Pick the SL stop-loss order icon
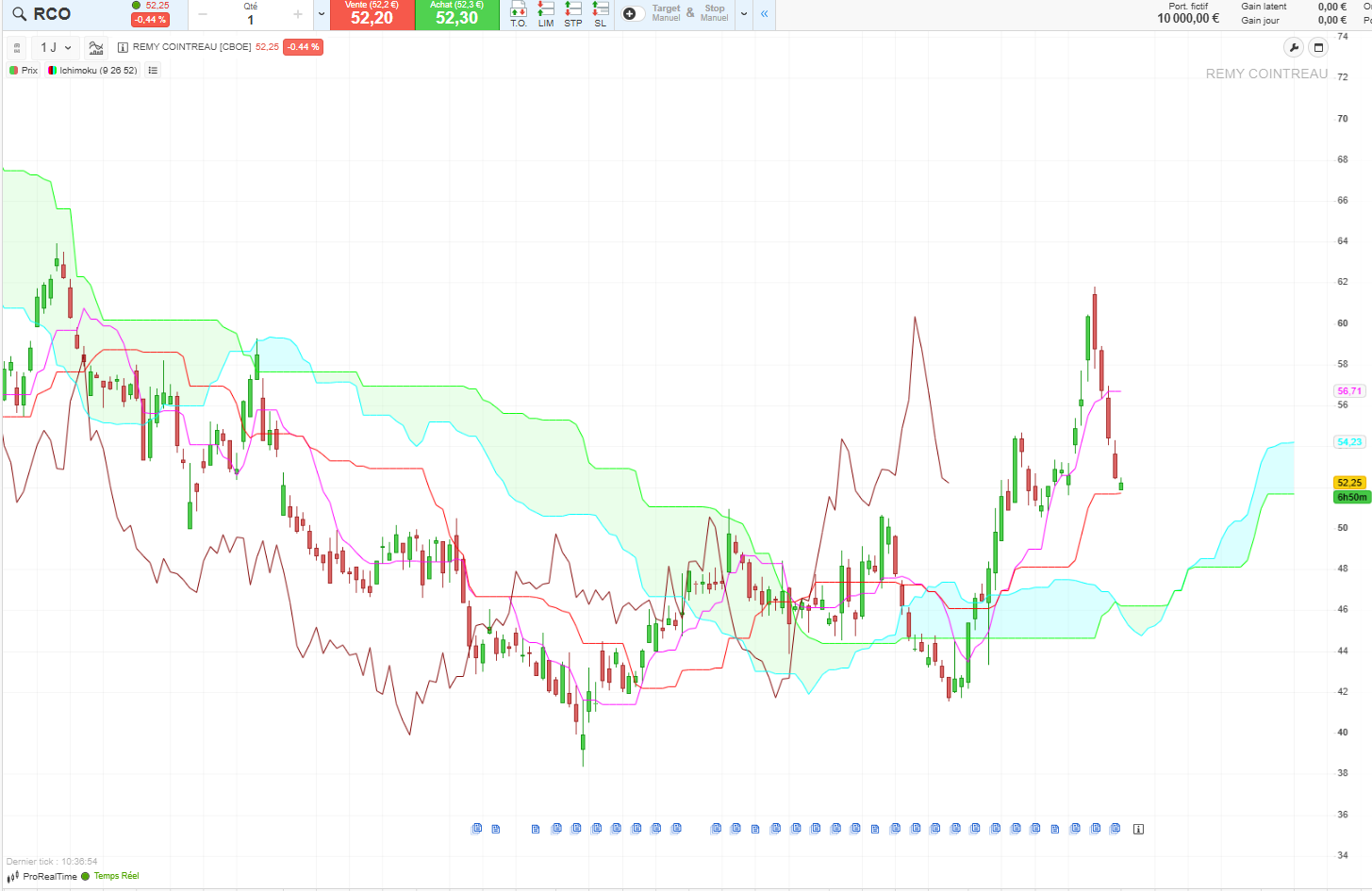Screen dimensions: 1372x891 coord(601,13)
